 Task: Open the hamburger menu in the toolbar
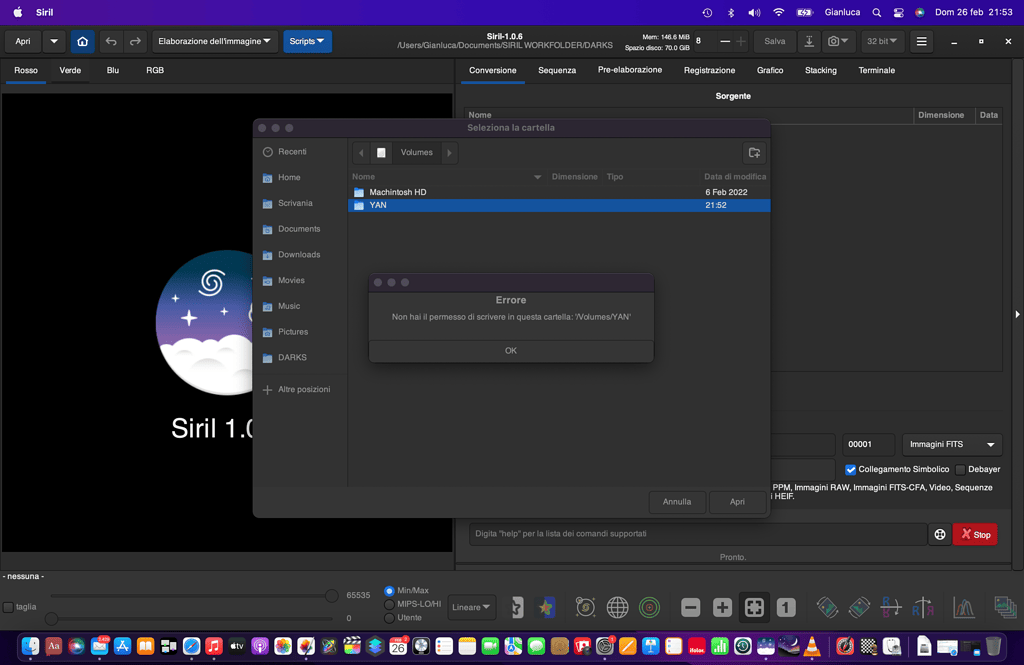point(920,41)
